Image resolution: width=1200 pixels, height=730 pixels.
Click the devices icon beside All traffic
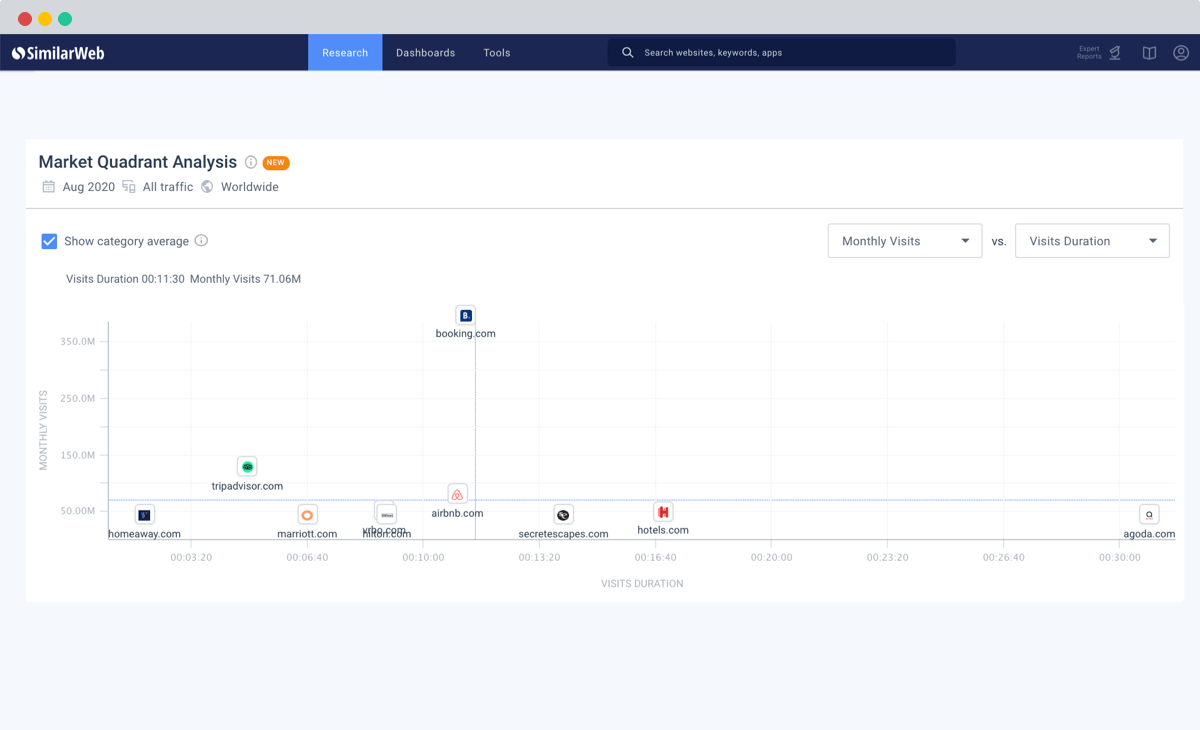point(129,187)
